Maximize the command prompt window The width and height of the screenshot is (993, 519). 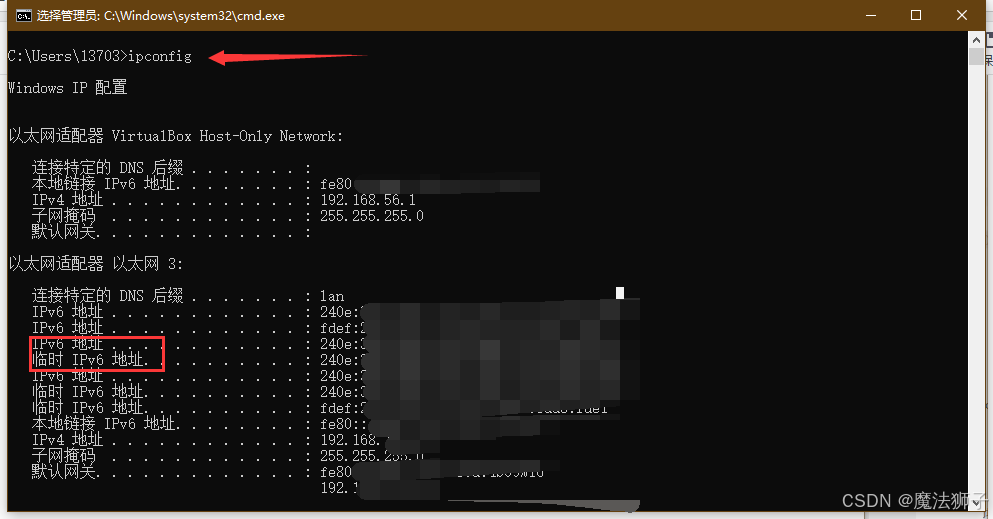(916, 15)
